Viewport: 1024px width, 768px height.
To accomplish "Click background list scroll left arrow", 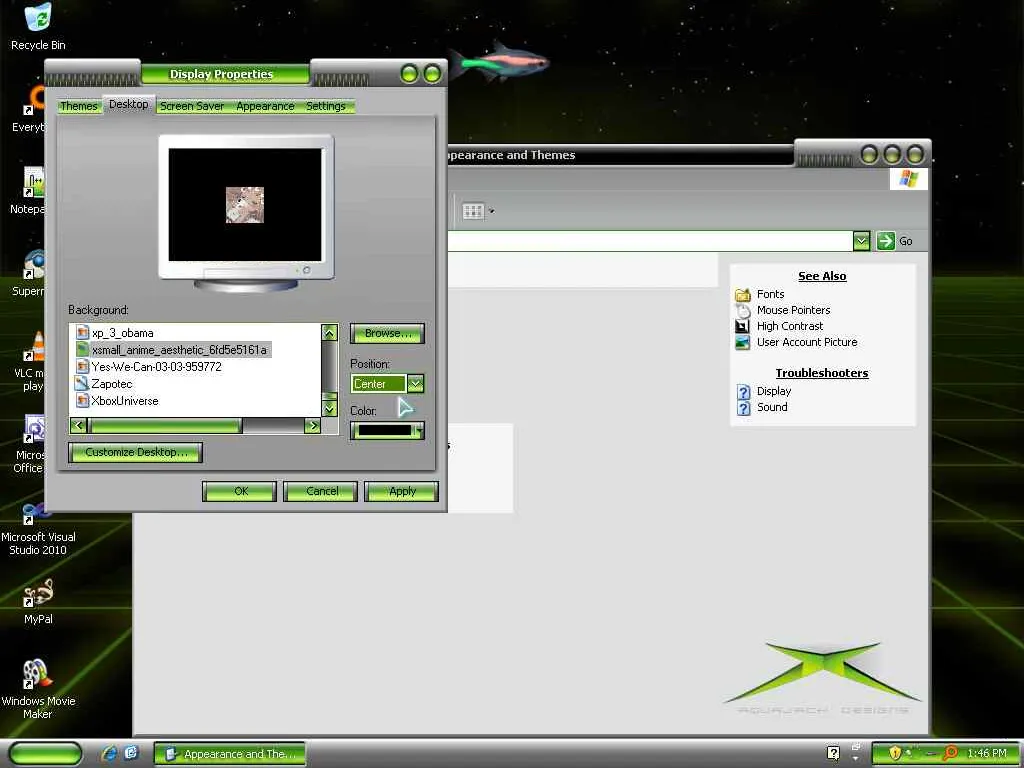I will 78,426.
